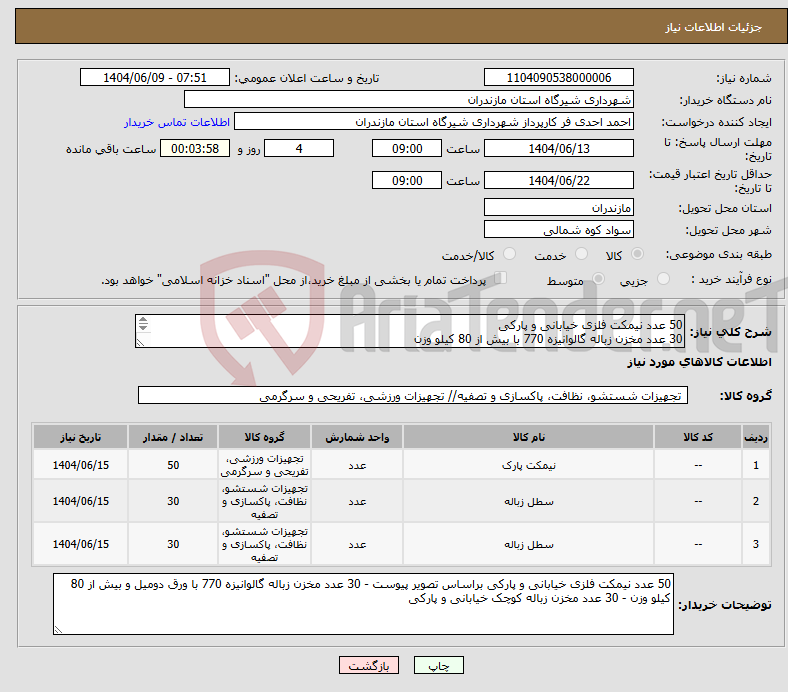Click the quantity 30 in row 2
788x692 pixels.
pyautogui.click(x=173, y=501)
